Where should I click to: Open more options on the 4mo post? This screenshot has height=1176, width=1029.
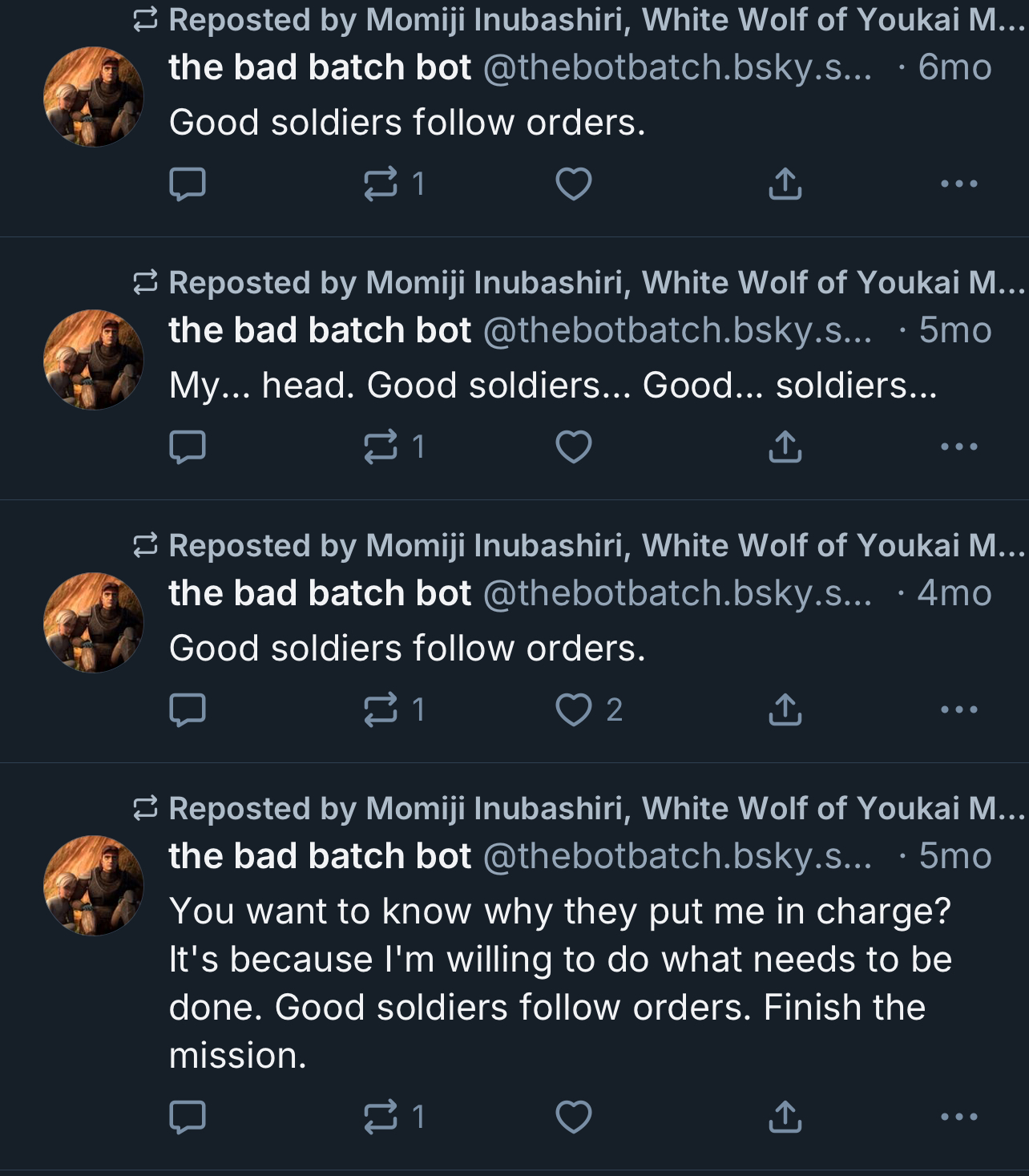(958, 710)
